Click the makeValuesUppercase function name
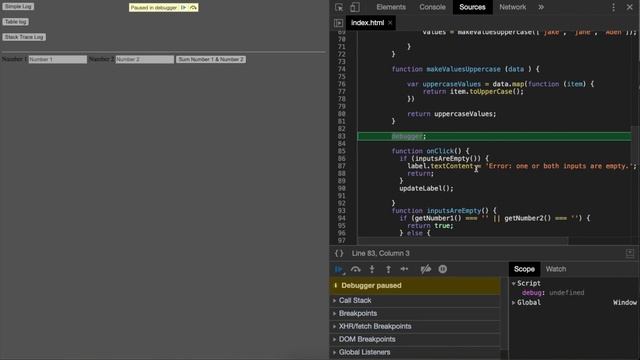The width and height of the screenshot is (640, 360). pos(463,69)
